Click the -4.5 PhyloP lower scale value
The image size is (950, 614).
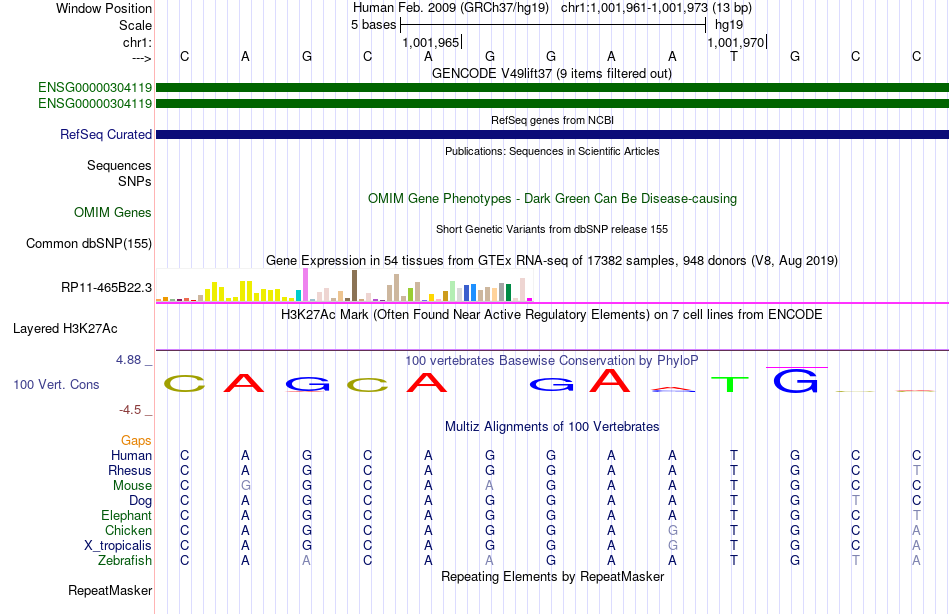pyautogui.click(x=130, y=410)
